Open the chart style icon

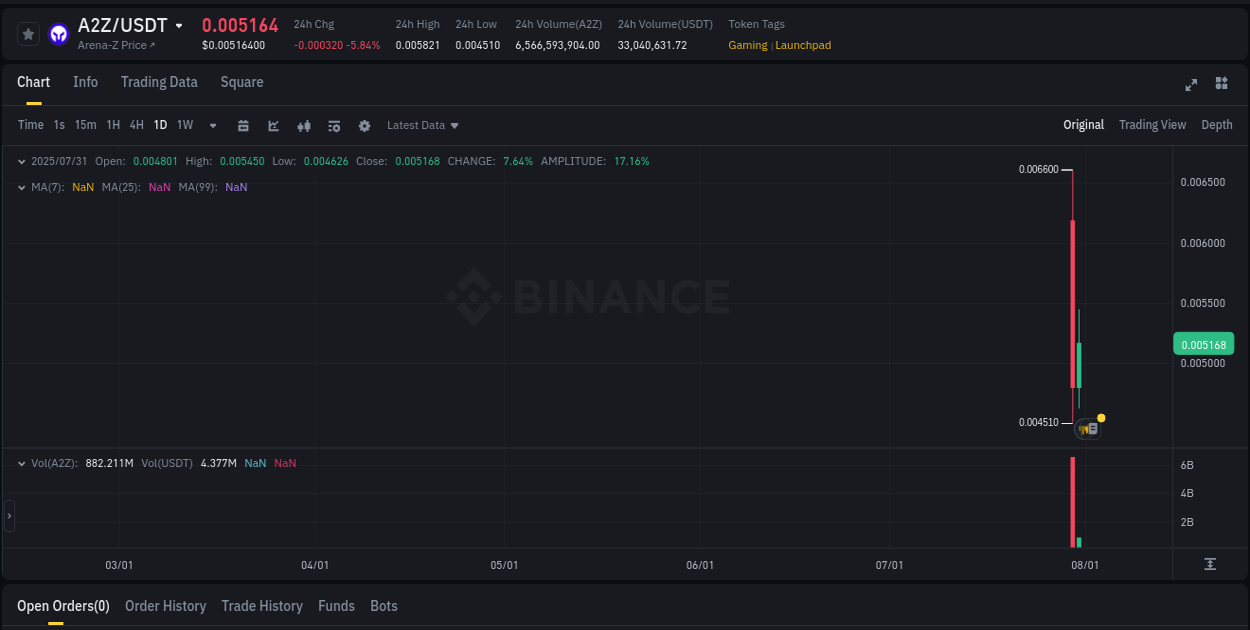coord(273,125)
